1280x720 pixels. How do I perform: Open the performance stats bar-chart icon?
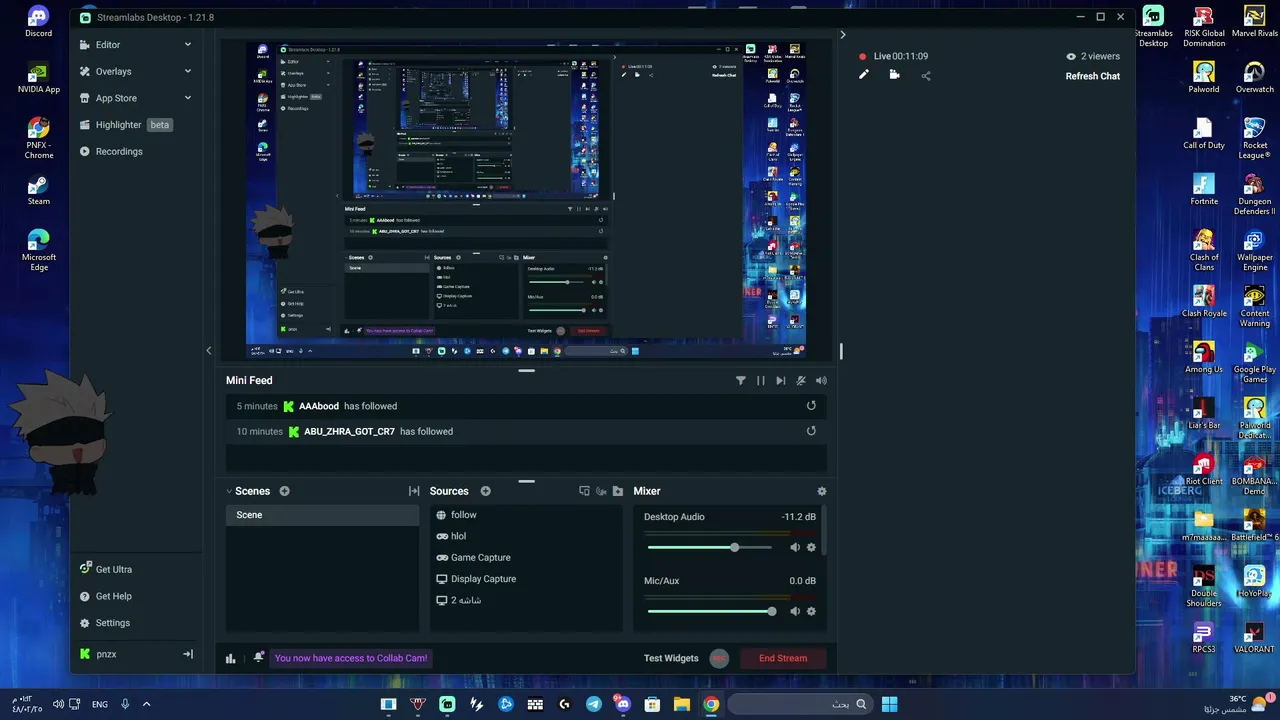coord(231,658)
